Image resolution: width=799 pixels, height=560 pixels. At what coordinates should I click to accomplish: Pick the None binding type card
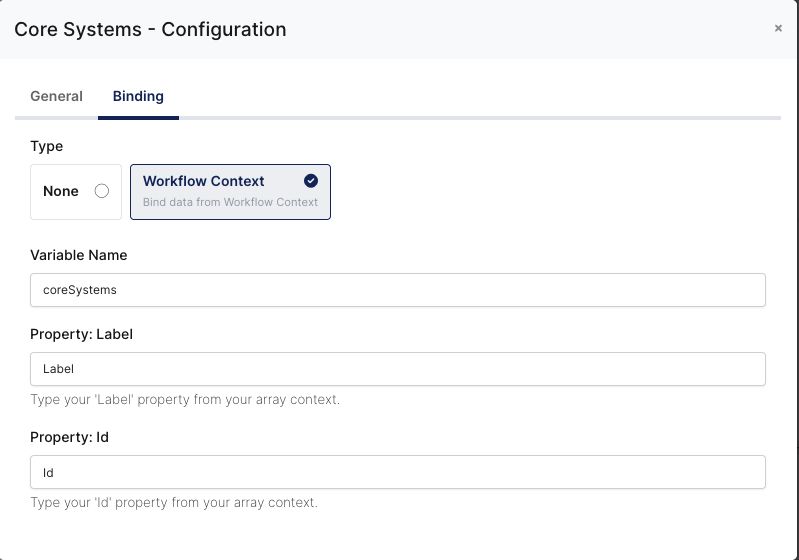tap(76, 192)
